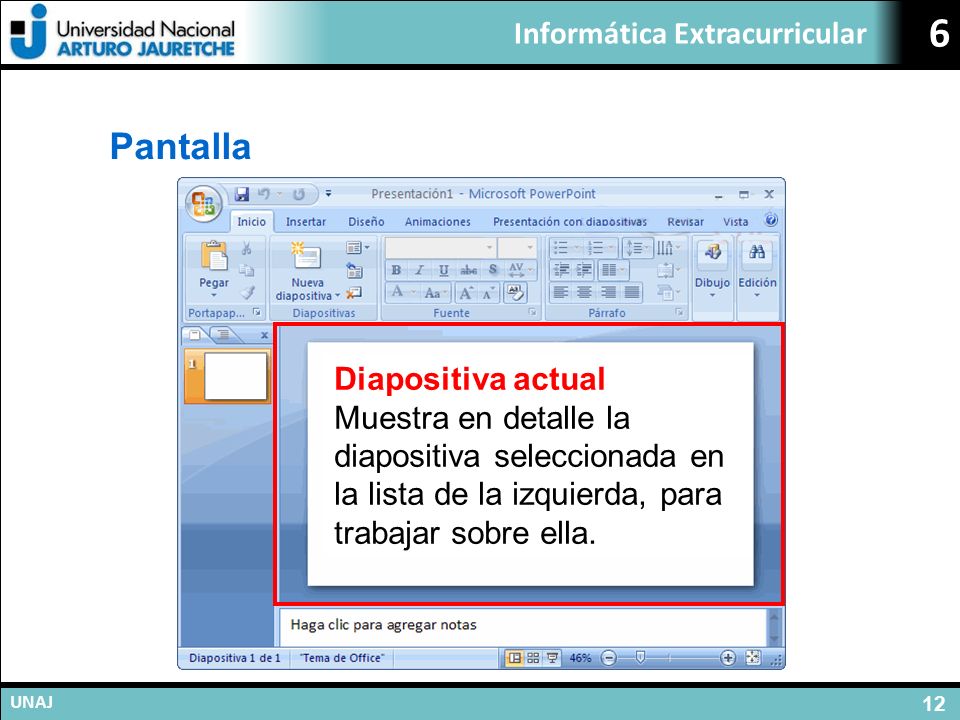Open Customize Quick Access Toolbar arrow

click(x=328, y=193)
